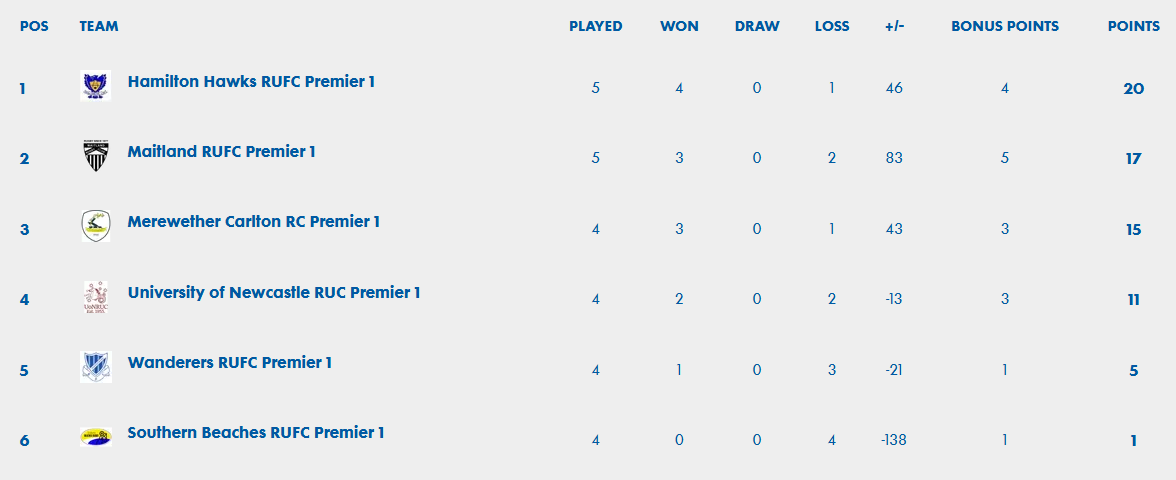Click the TEAM column header
Image resolution: width=1176 pixels, height=480 pixels.
pos(99,26)
